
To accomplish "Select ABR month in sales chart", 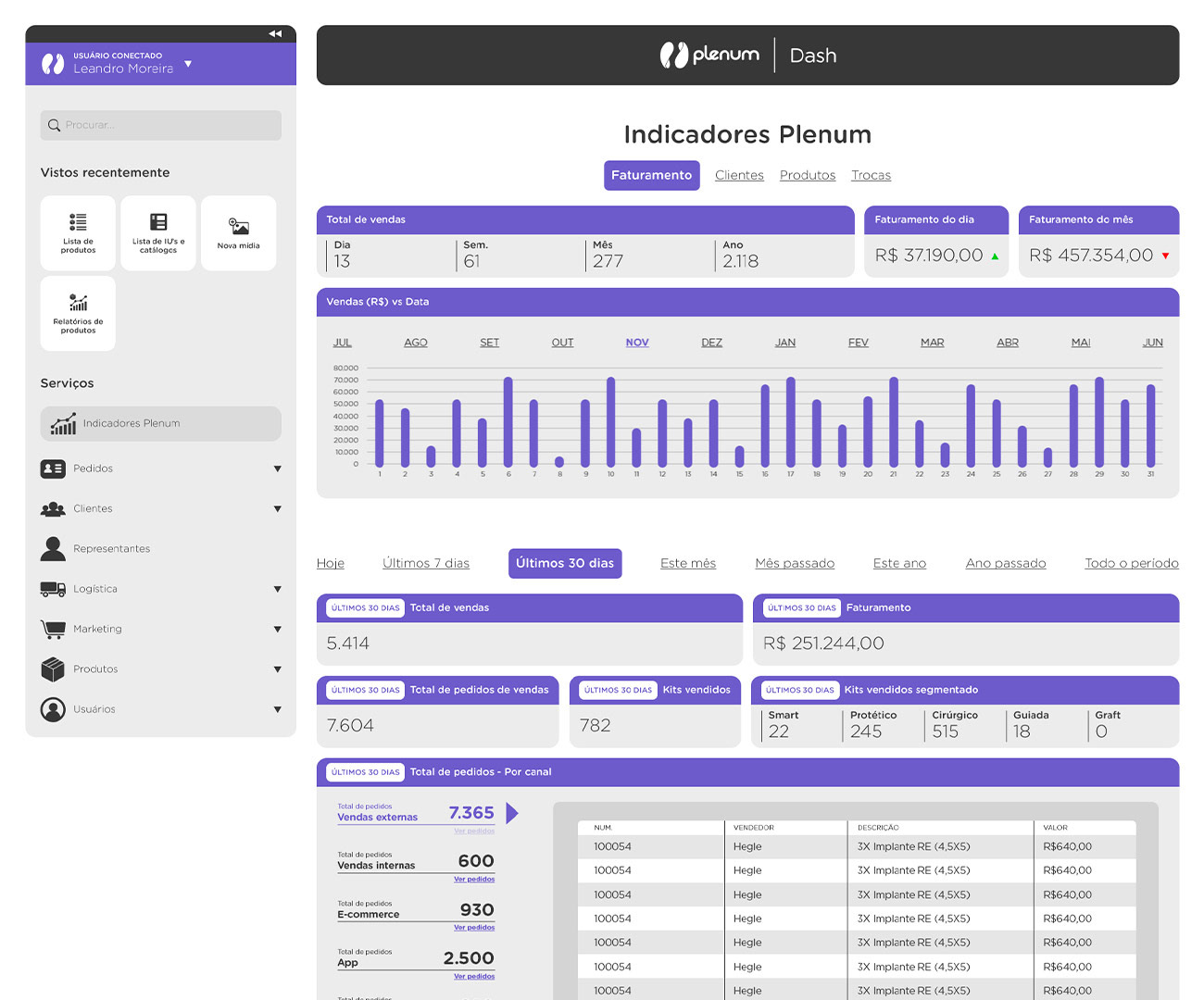I will point(1008,343).
